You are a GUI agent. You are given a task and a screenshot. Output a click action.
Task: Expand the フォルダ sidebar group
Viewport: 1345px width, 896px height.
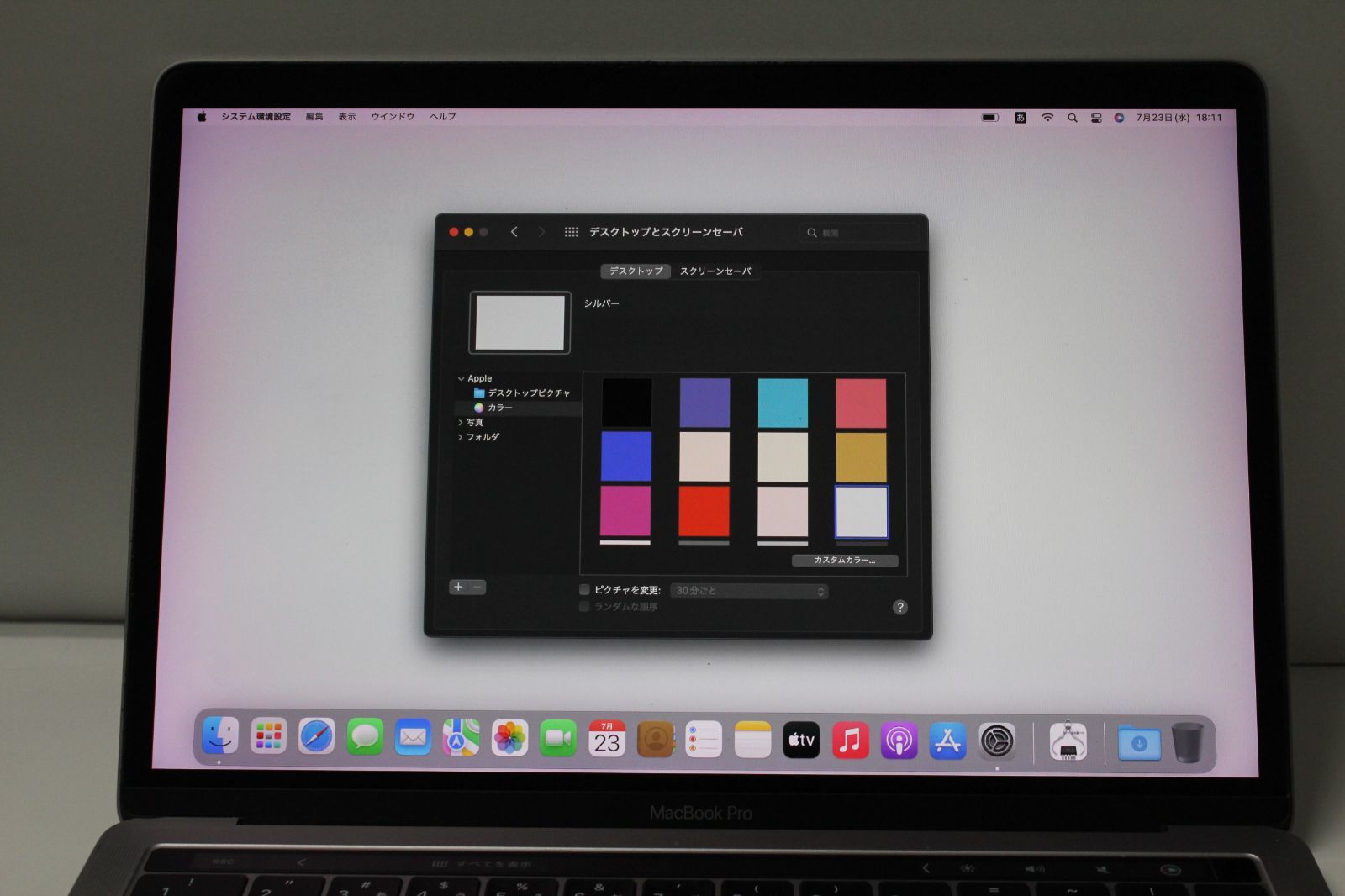460,437
